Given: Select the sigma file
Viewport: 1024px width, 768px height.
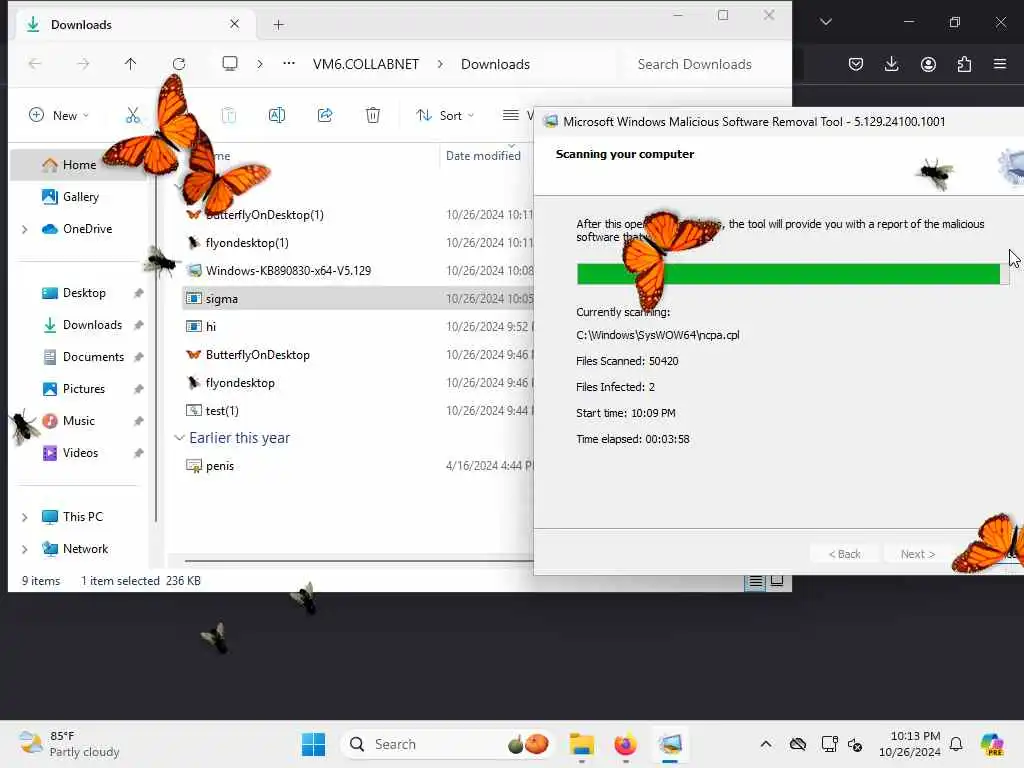Looking at the screenshot, I should click(x=357, y=298).
